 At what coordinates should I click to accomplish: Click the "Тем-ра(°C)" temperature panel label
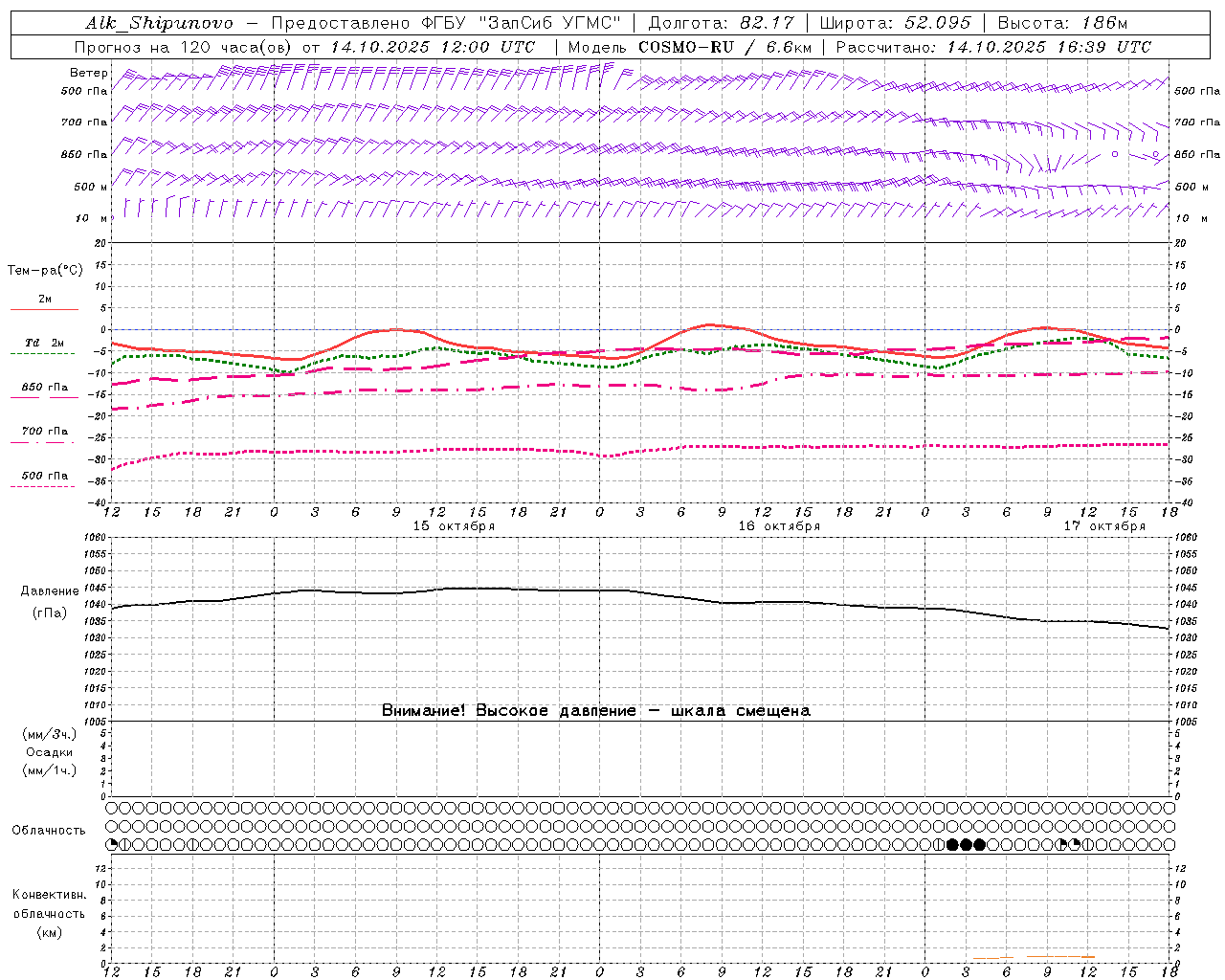coord(45,271)
